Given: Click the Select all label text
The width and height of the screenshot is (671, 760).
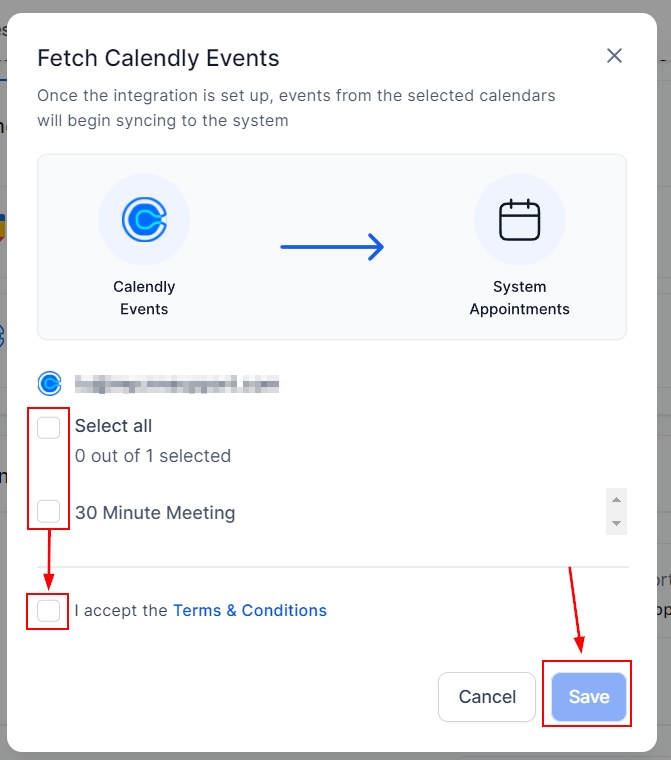Looking at the screenshot, I should pos(113,426).
